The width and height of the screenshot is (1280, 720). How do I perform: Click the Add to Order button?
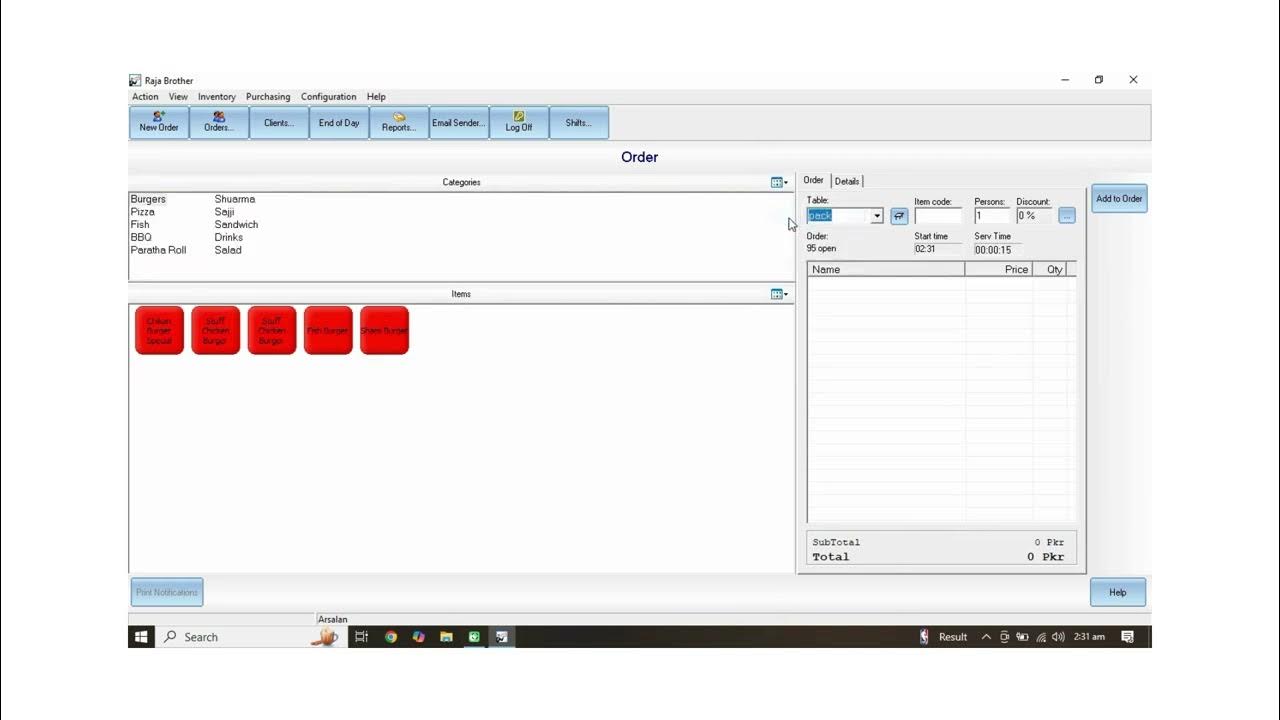pyautogui.click(x=1119, y=199)
